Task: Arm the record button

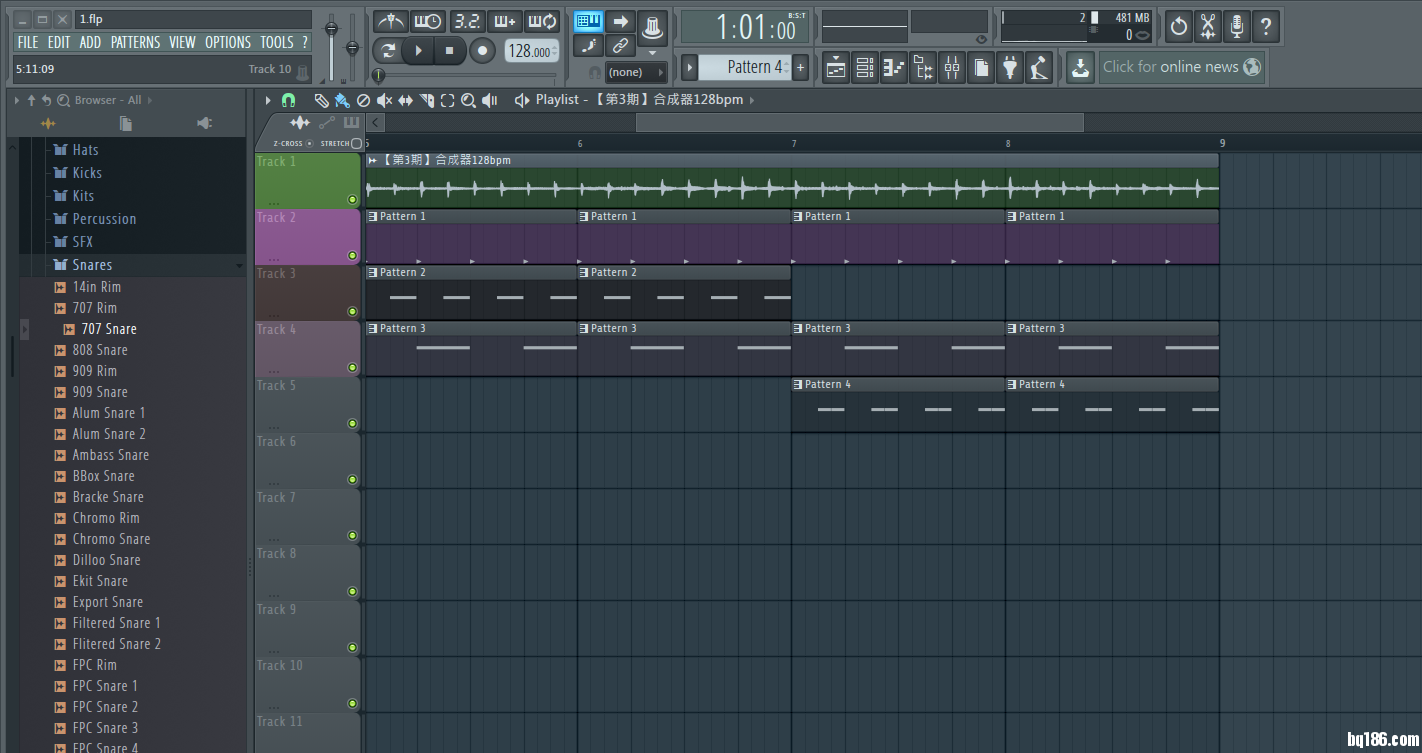Action: [x=482, y=50]
